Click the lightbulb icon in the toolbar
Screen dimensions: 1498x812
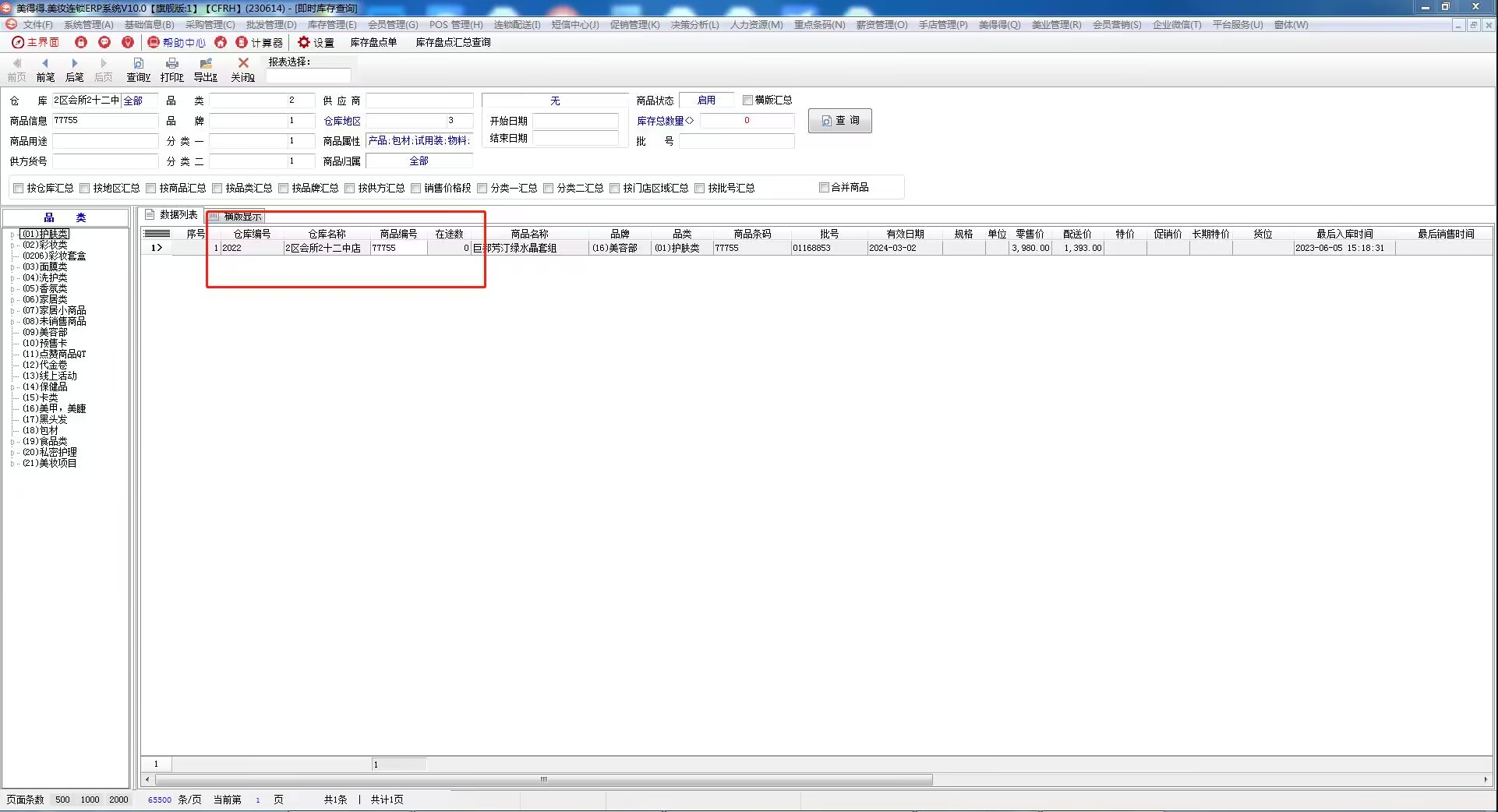(x=128, y=42)
